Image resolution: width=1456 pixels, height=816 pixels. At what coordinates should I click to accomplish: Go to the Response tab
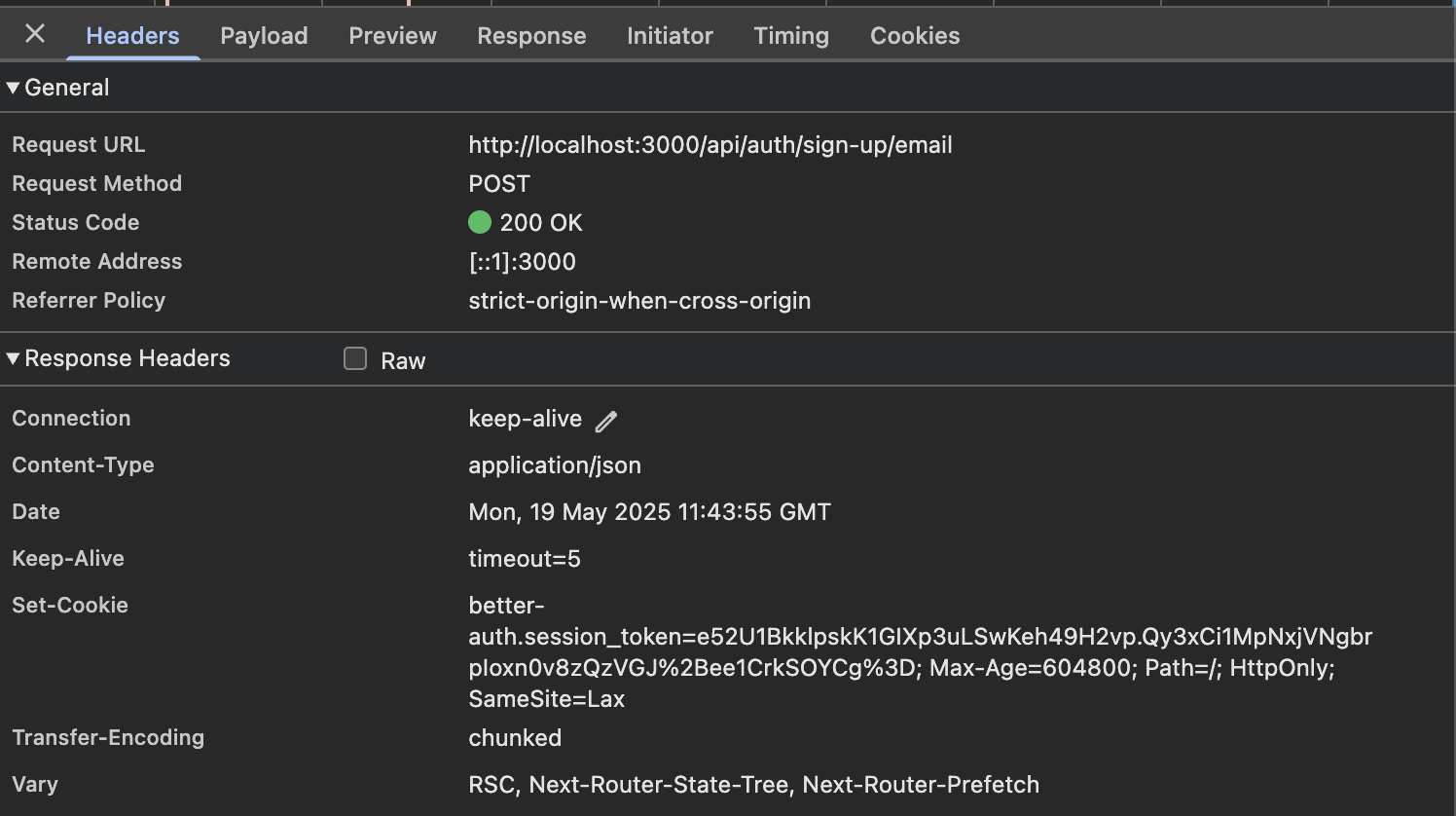pos(531,36)
